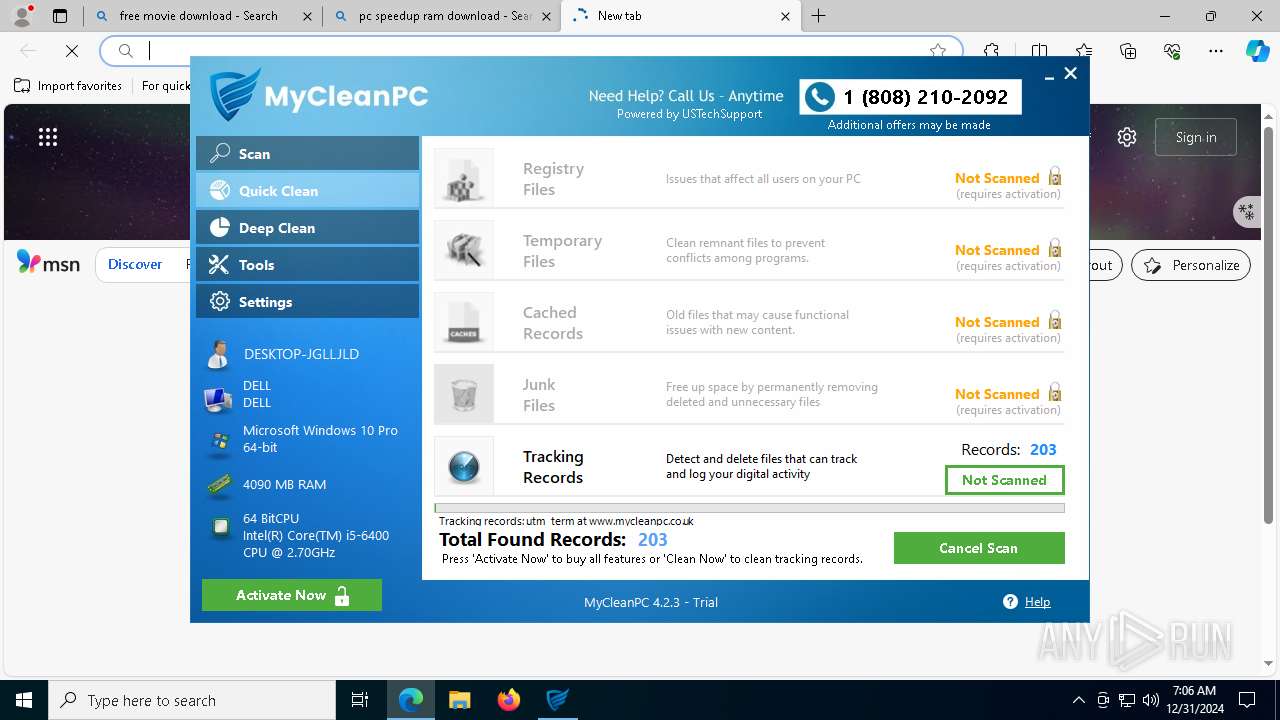Open the notification center
The image size is (1280, 720).
click(x=1247, y=700)
